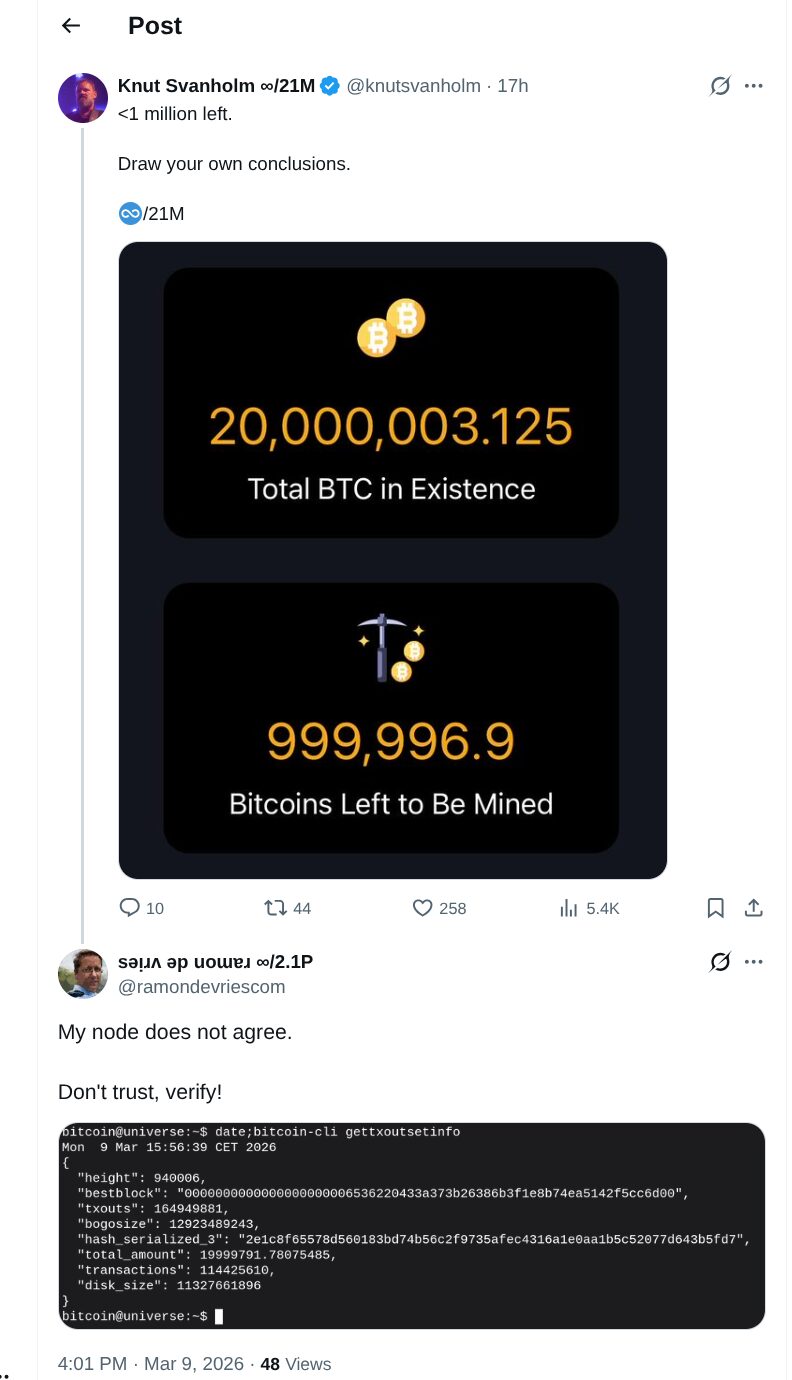792x1380 pixels.
Task: Reply to Knut's post via comment icon
Action: pyautogui.click(x=130, y=908)
